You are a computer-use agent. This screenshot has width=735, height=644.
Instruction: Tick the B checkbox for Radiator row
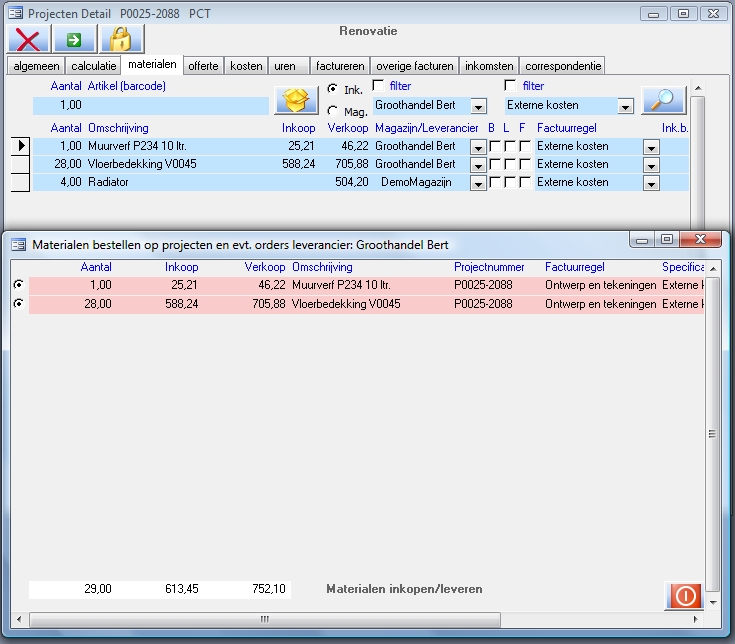[495, 182]
